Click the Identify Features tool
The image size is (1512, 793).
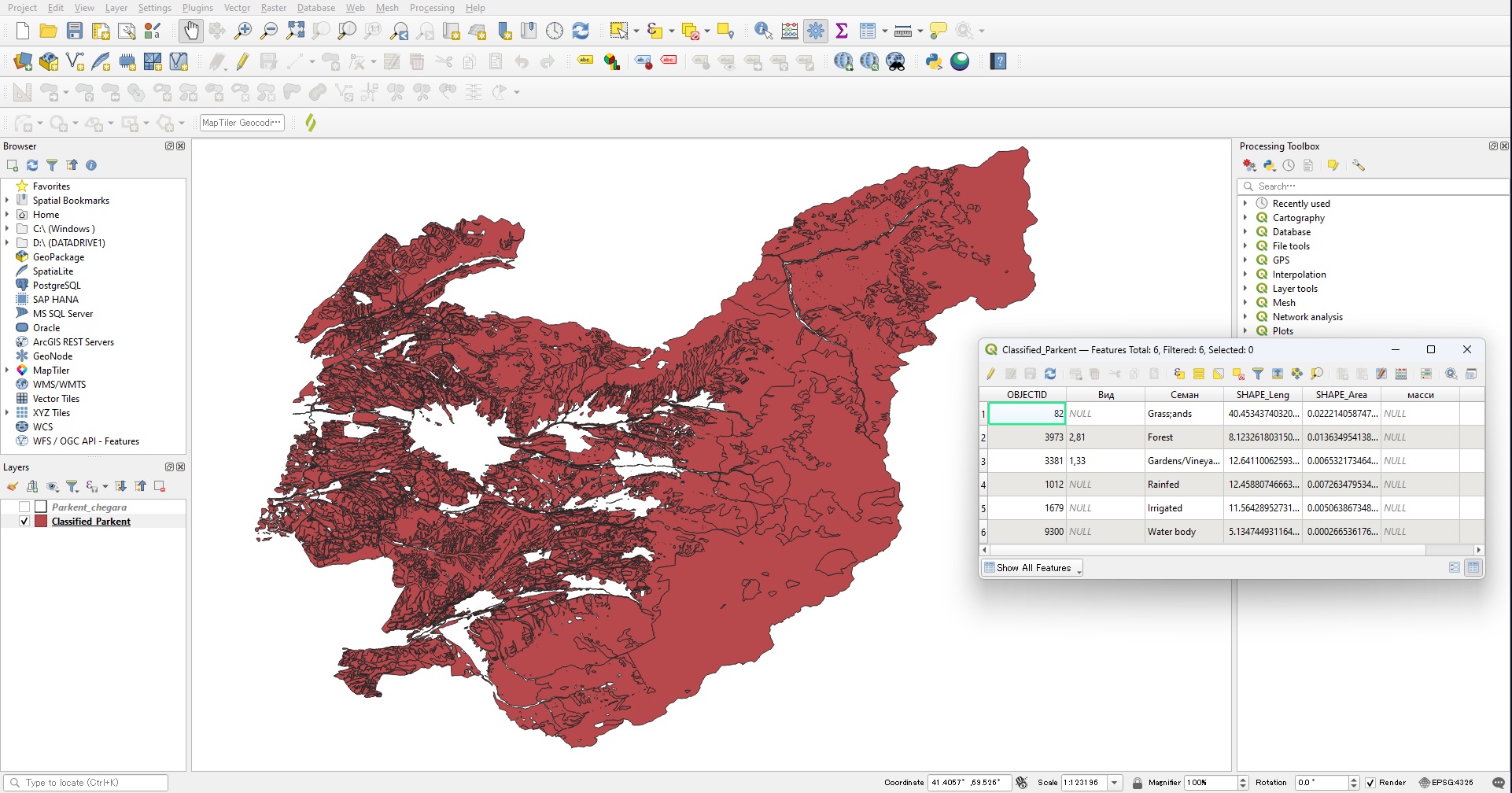click(x=762, y=31)
